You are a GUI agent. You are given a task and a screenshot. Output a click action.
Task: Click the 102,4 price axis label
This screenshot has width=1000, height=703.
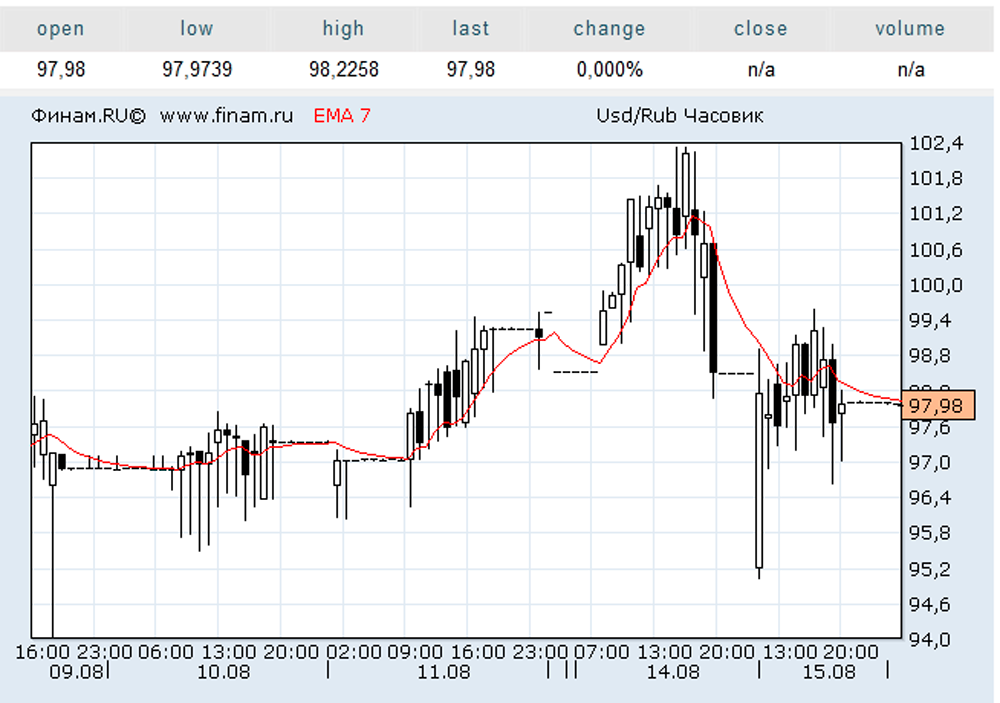(936, 144)
